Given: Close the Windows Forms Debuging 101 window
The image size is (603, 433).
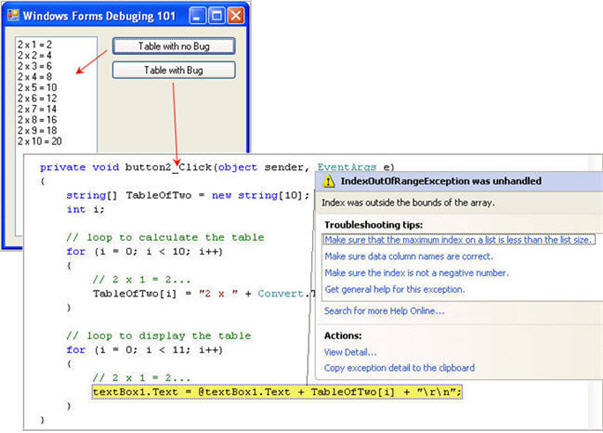Looking at the screenshot, I should coord(236,16).
